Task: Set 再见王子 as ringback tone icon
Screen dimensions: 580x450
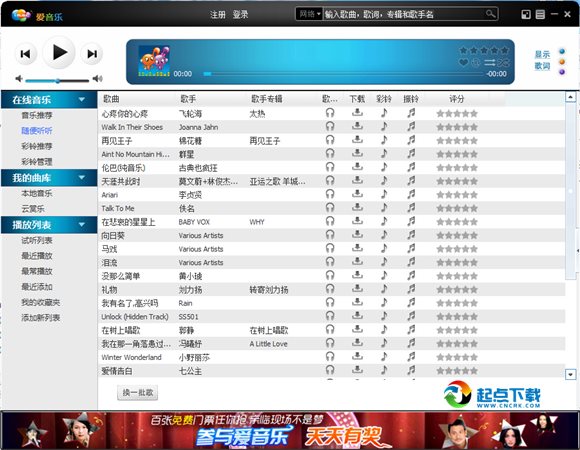Action: (384, 140)
